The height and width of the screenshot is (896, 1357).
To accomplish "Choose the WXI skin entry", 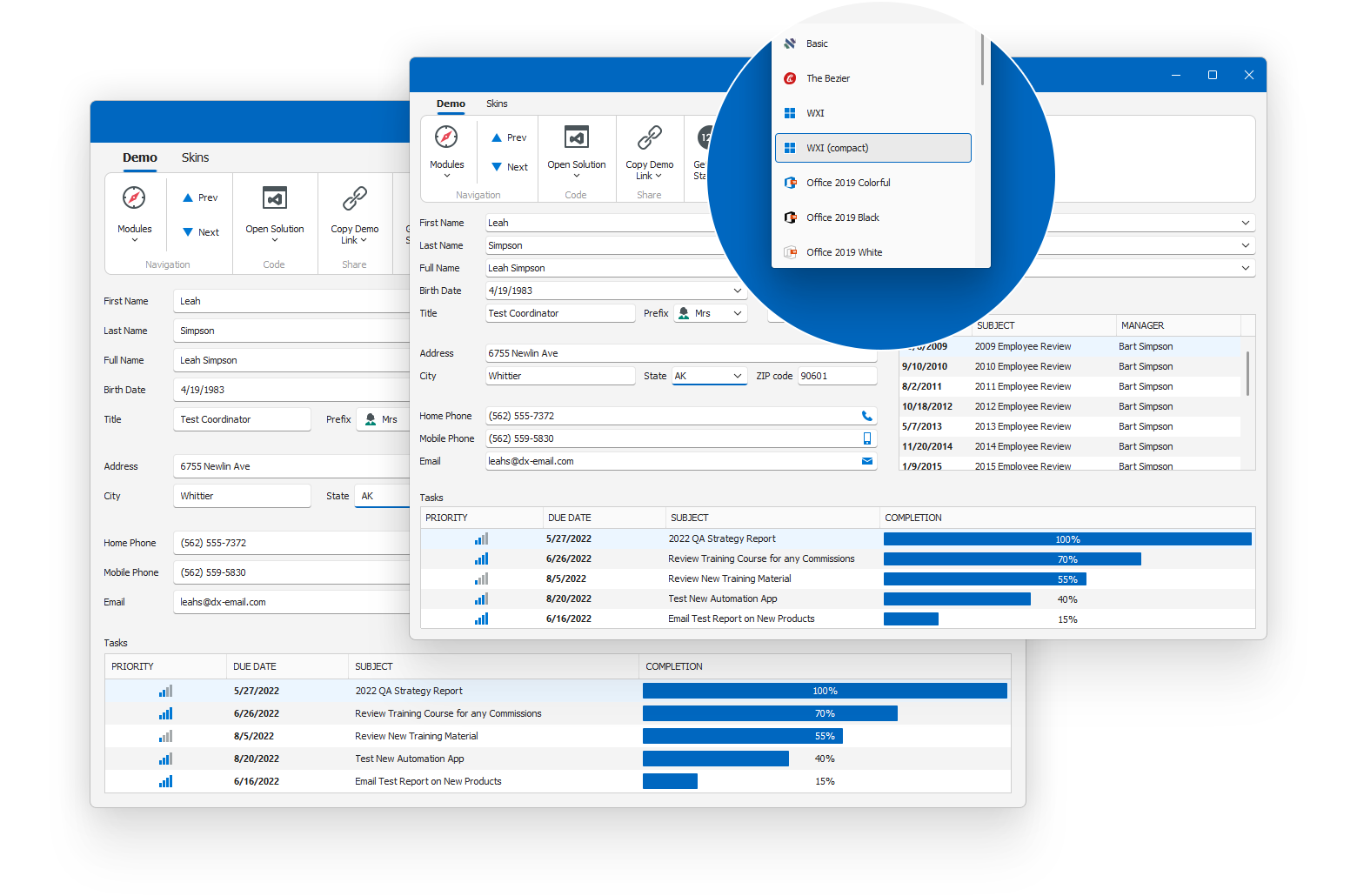I will pyautogui.click(x=873, y=113).
